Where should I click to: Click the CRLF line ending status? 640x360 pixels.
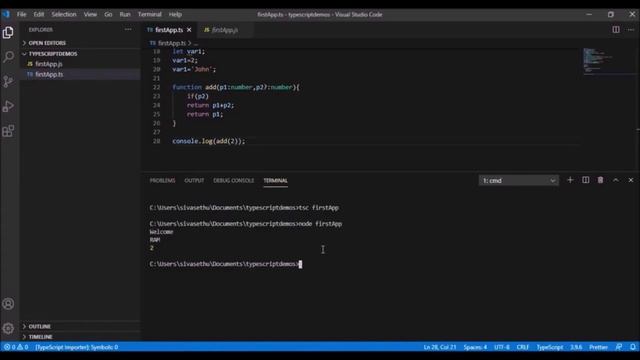523,347
